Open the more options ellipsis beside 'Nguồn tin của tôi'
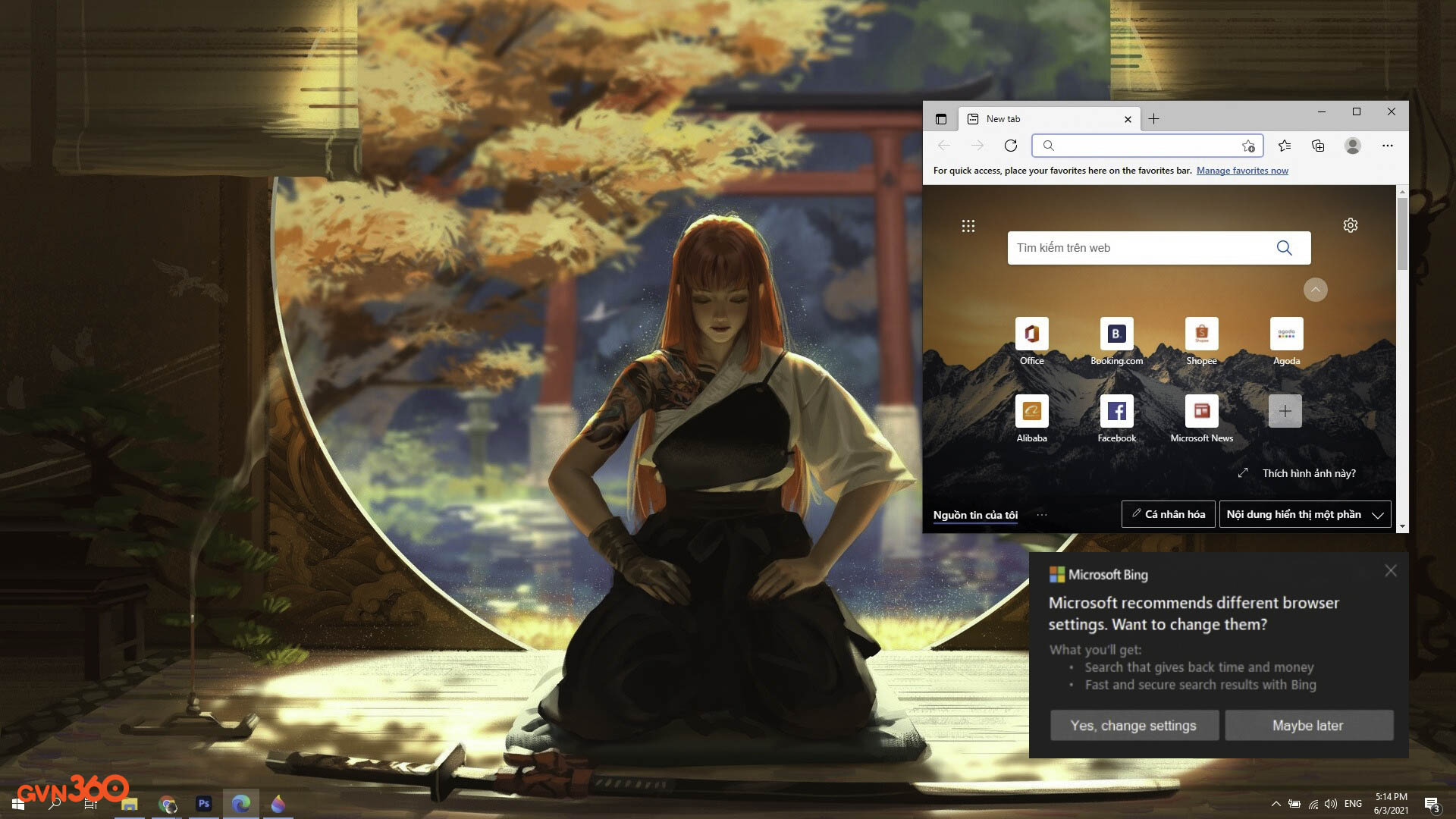The image size is (1456, 819). click(1042, 515)
